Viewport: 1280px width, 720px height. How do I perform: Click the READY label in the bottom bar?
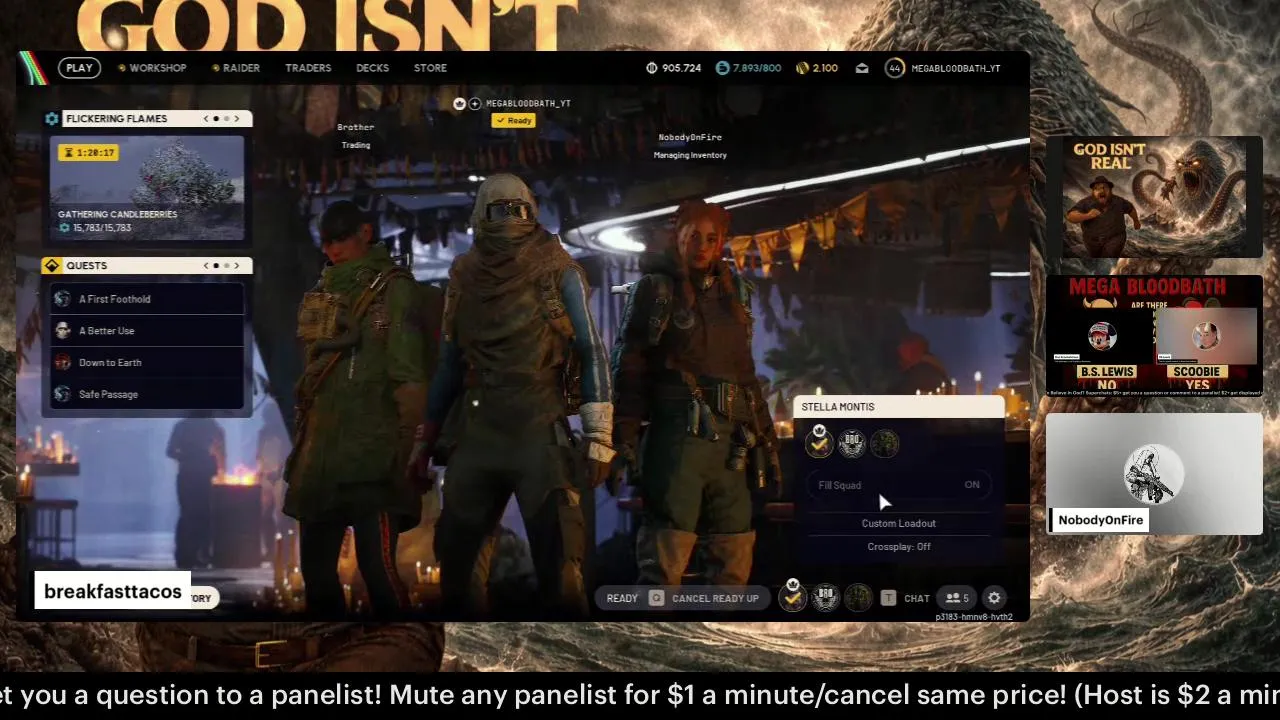coord(622,598)
